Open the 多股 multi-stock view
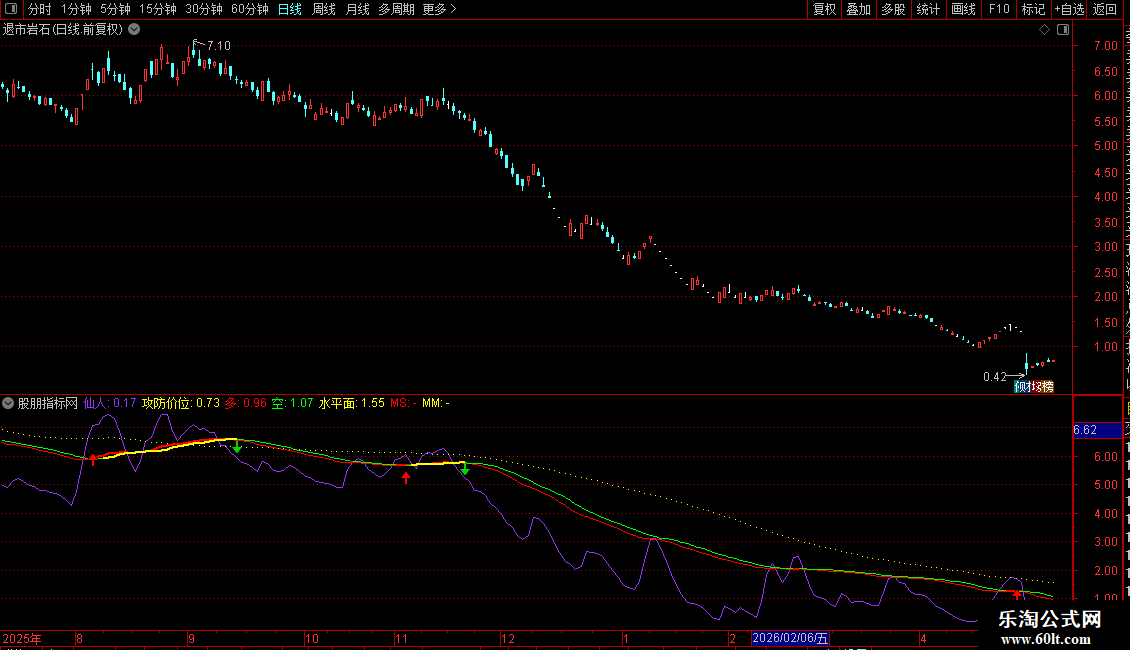1130x650 pixels. click(x=893, y=9)
